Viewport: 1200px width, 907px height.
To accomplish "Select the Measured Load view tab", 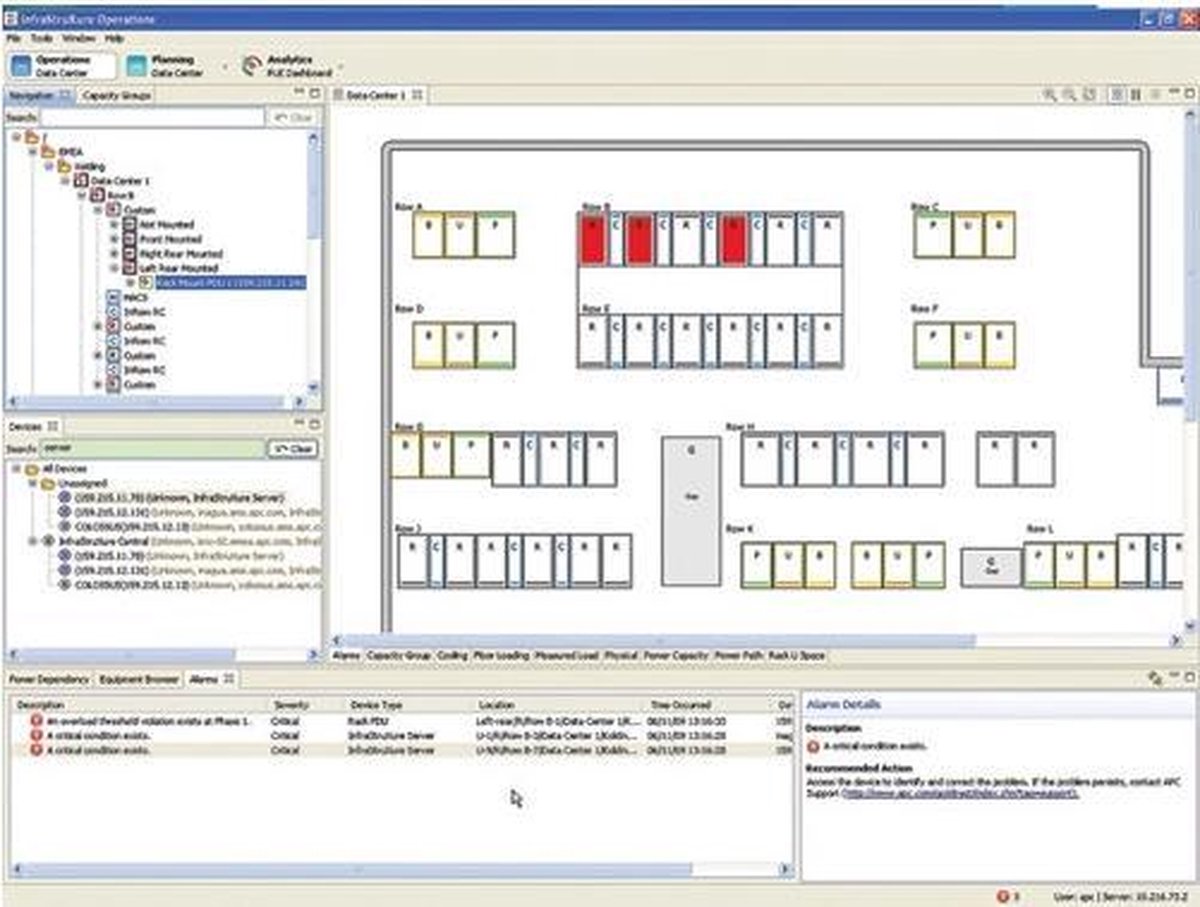I will pyautogui.click(x=567, y=655).
